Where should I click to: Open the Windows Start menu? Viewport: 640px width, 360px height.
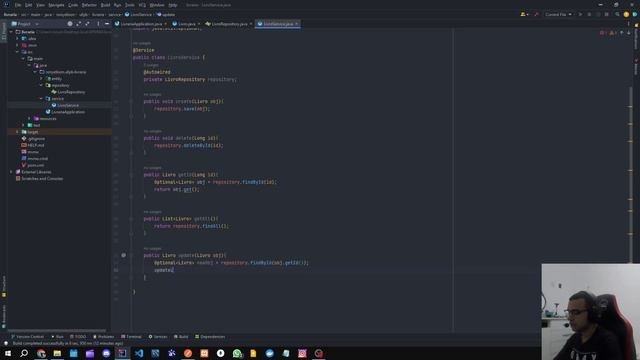point(8,353)
